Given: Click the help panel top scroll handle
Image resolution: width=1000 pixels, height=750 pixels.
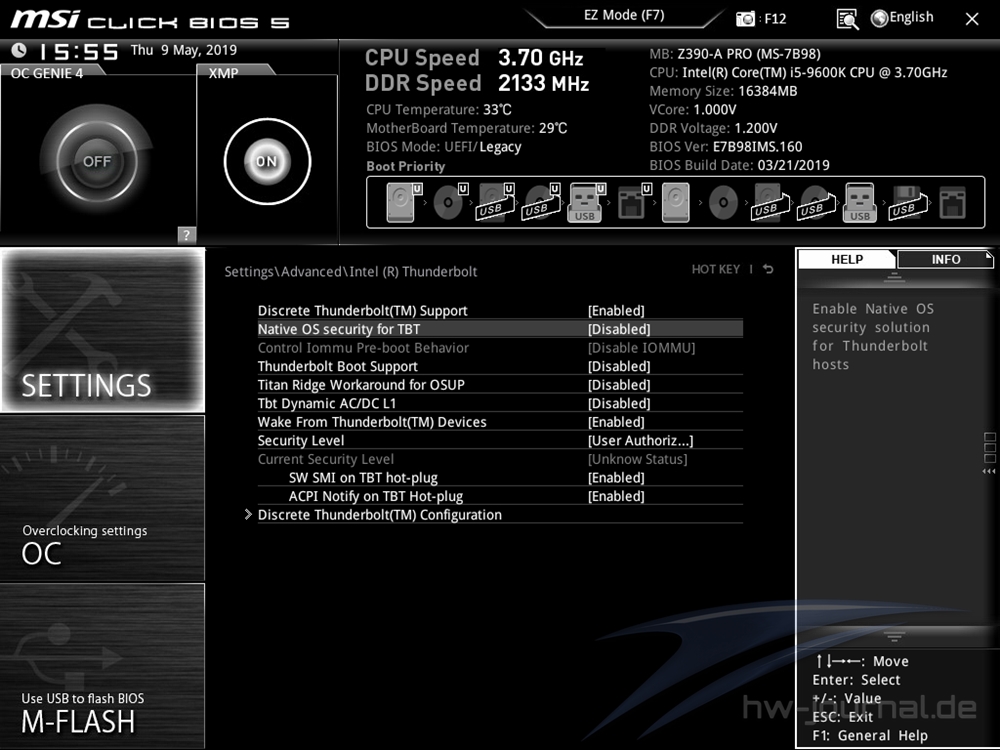Looking at the screenshot, I should tap(894, 277).
